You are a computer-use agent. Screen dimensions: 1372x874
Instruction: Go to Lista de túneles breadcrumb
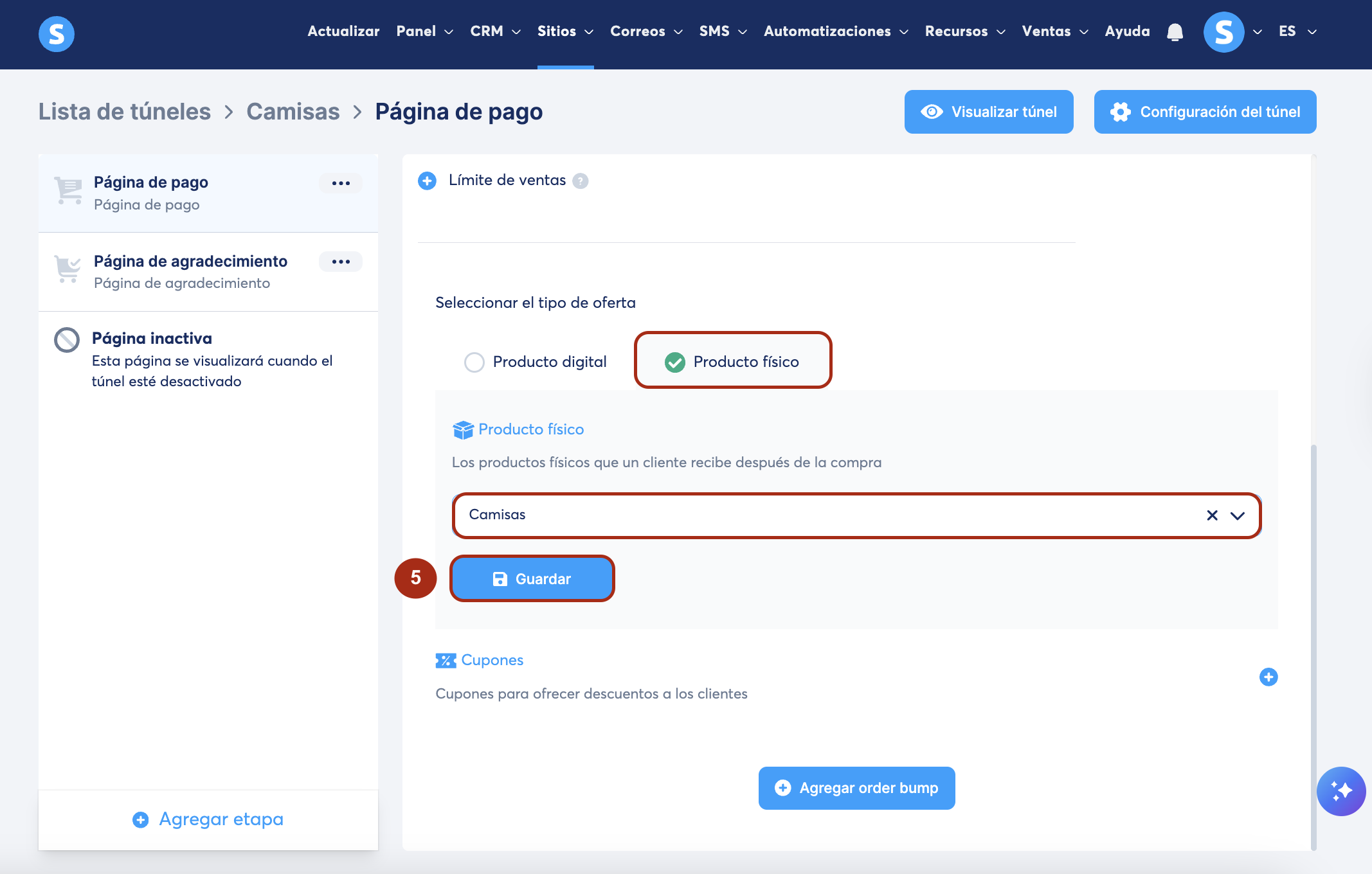pyautogui.click(x=125, y=112)
